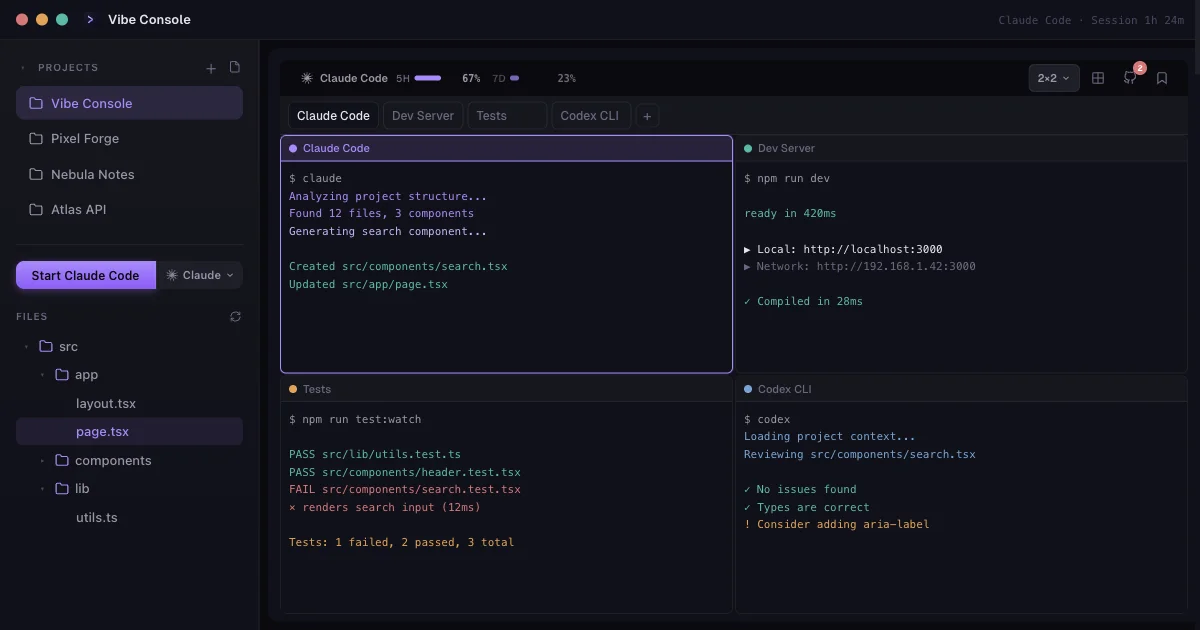Click the Vibe Console logo chevron icon
1200x630 pixels.
point(91,19)
